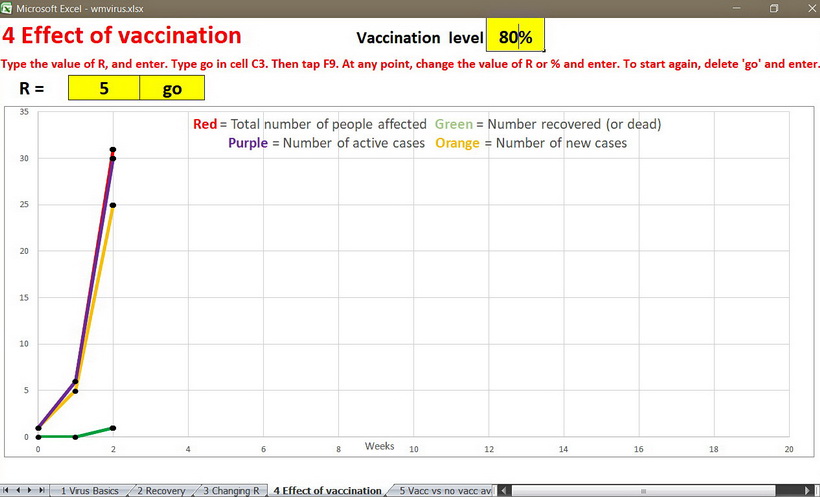The image size is (820, 497).
Task: Select the orange line's week 2 data point
Action: click(x=113, y=205)
